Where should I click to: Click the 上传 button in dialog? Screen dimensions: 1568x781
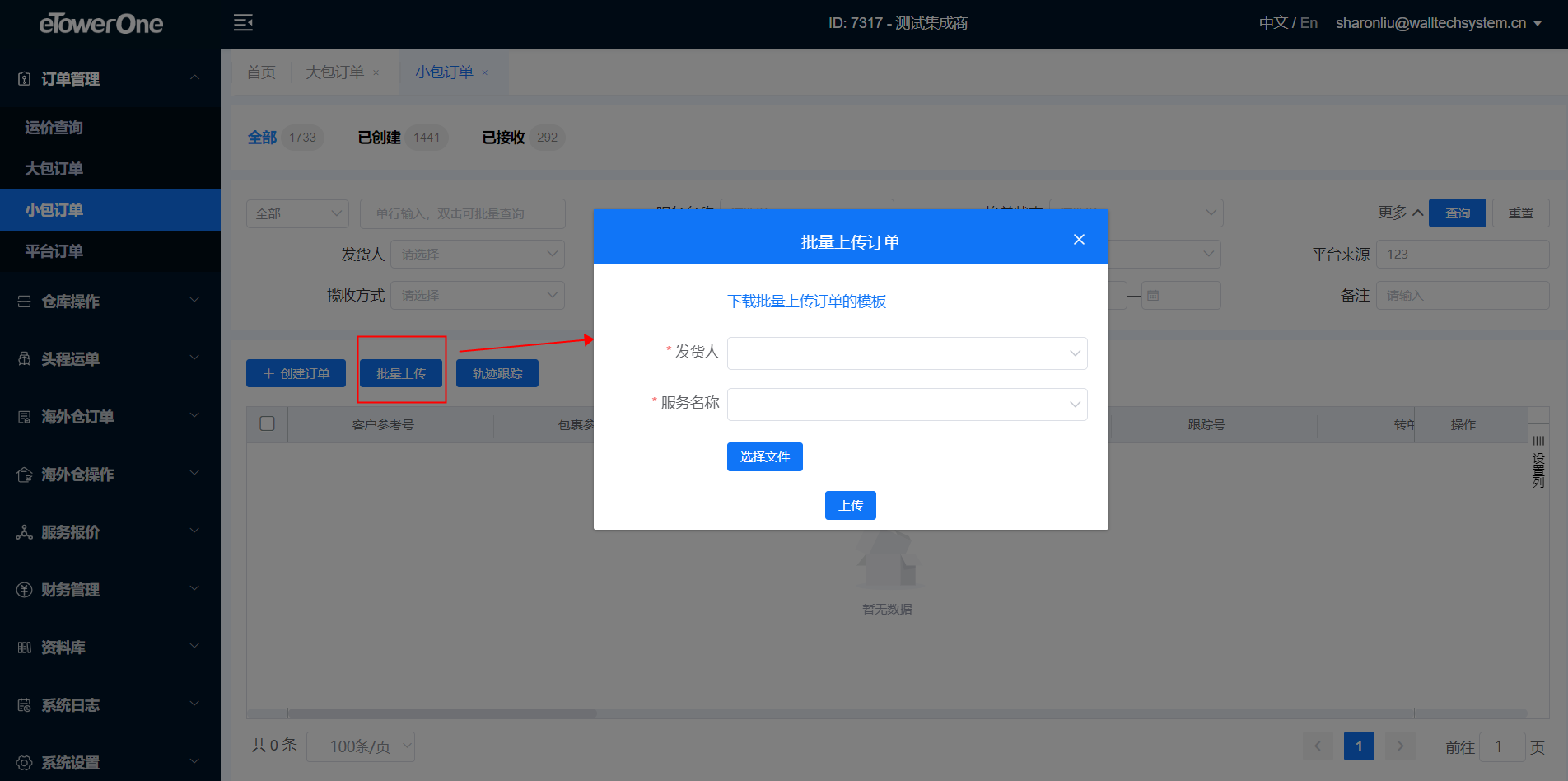point(851,506)
